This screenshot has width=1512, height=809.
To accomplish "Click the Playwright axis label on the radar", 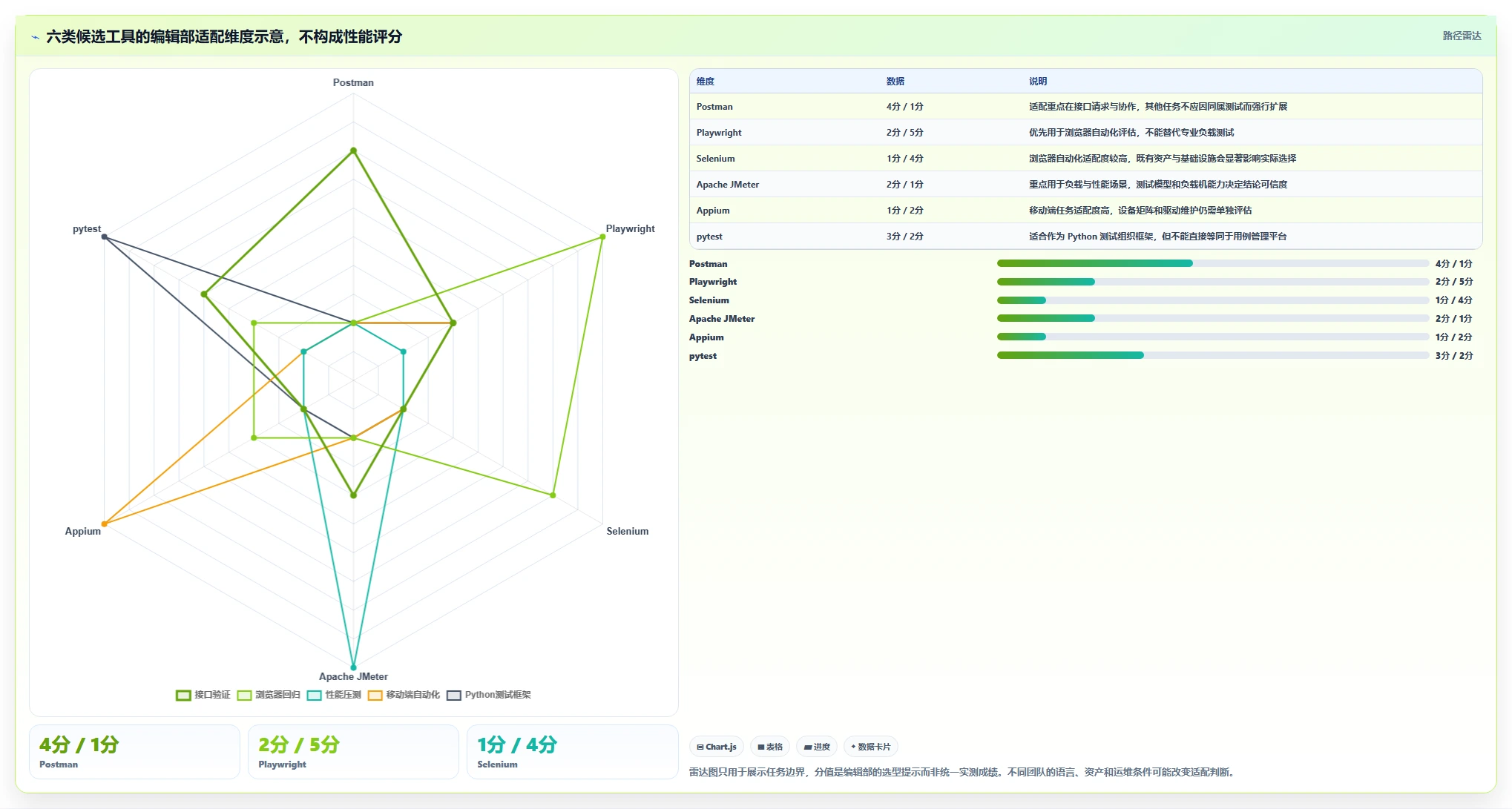I will pos(631,228).
